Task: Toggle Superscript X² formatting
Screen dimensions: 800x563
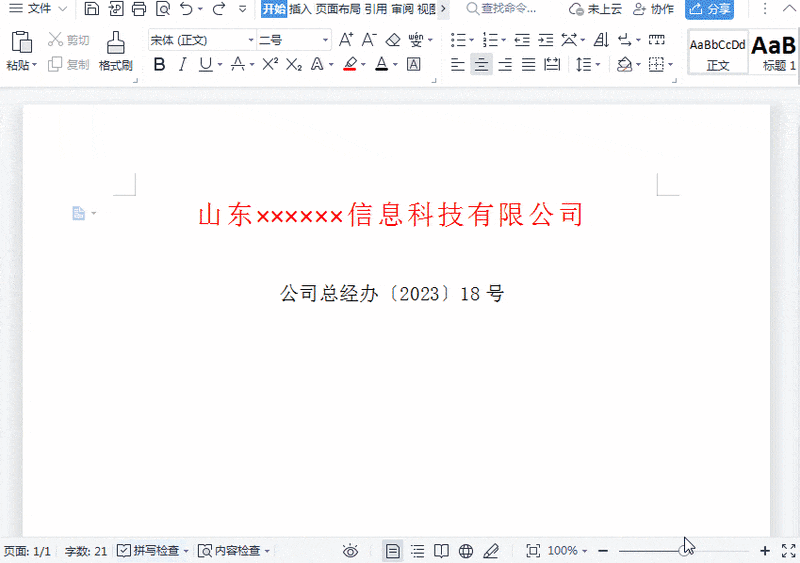Action: (270, 64)
